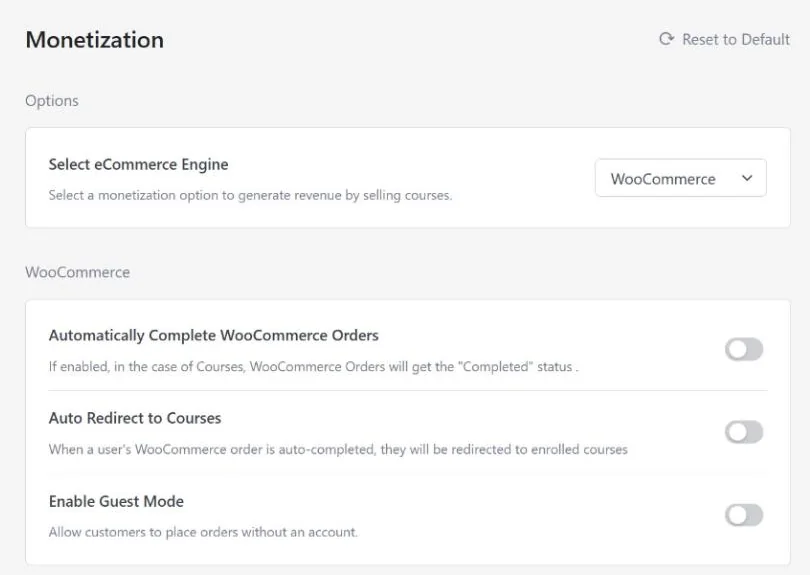The height and width of the screenshot is (575, 810).
Task: Click the Monetization page heading
Action: pyautogui.click(x=95, y=40)
